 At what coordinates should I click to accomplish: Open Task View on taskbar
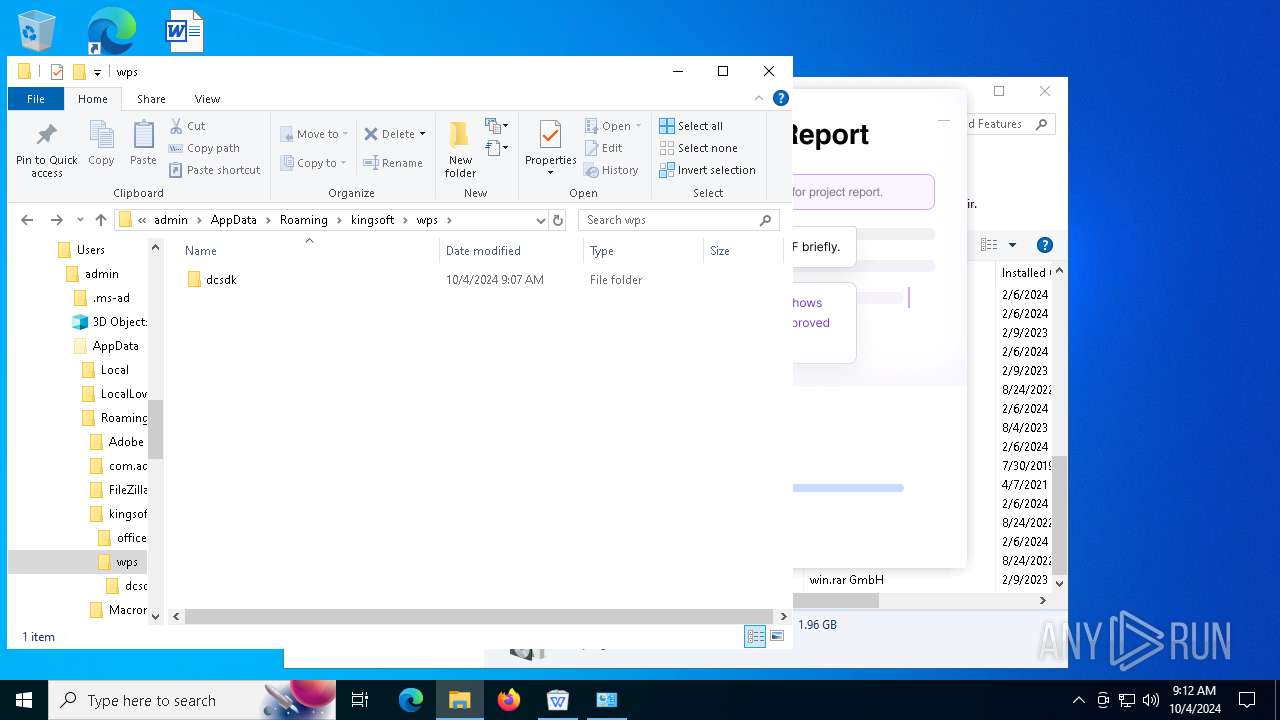coord(360,700)
